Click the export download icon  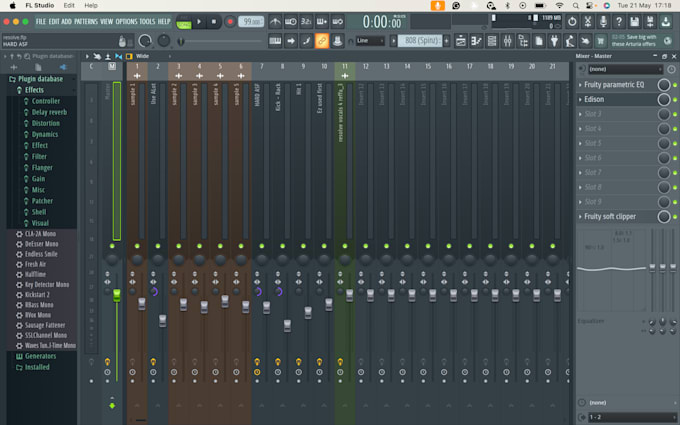tap(666, 21)
